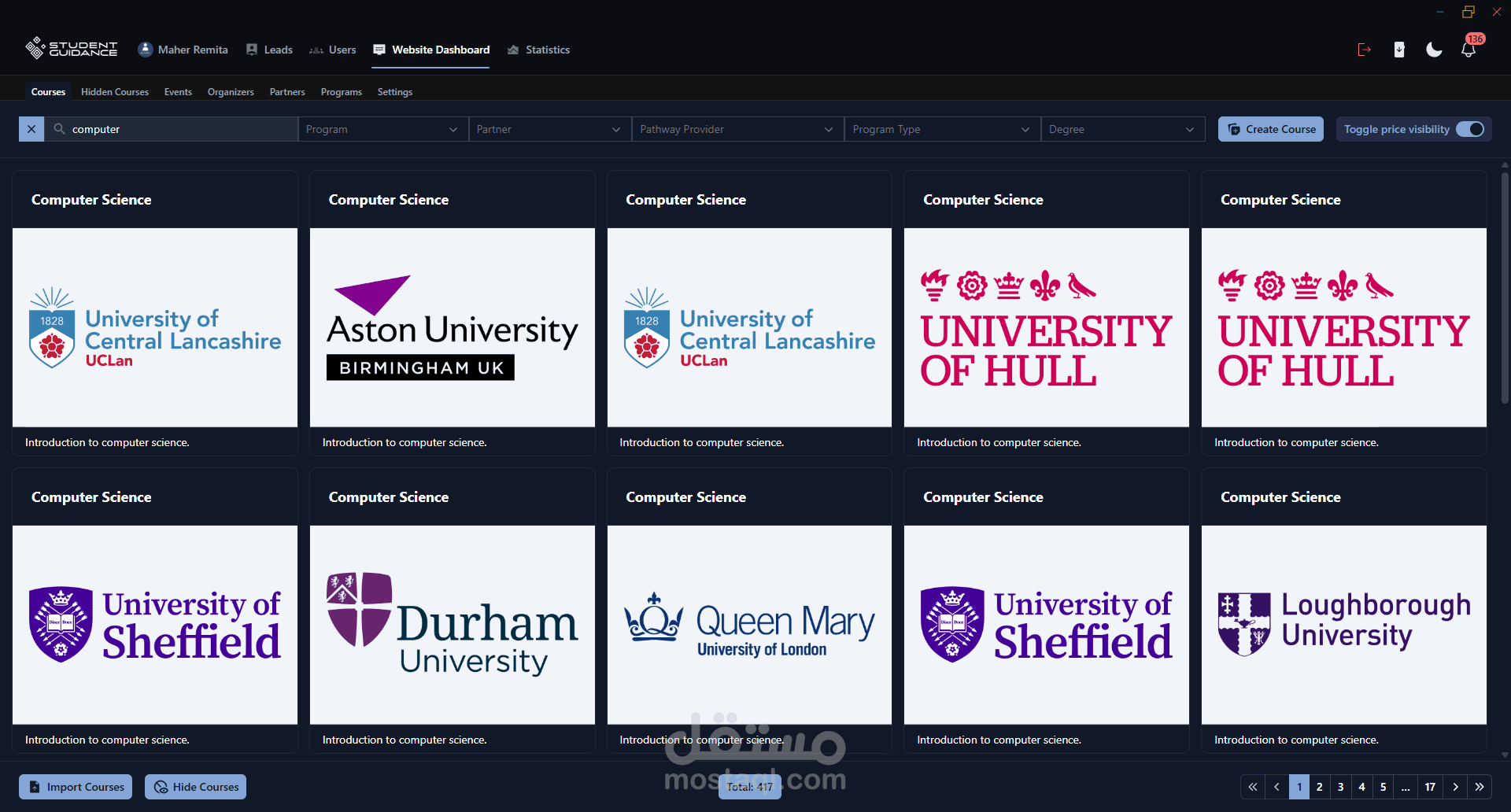Select the Website Dashboard tab
Screen dimensions: 1511x812
(x=431, y=50)
